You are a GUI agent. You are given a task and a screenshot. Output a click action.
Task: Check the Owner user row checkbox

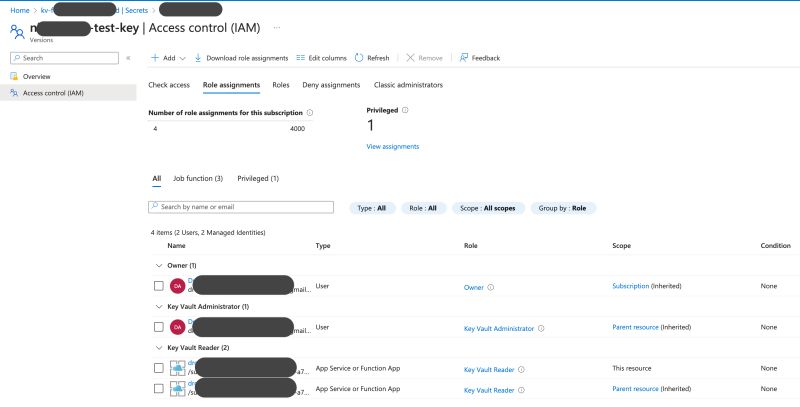(x=159, y=286)
